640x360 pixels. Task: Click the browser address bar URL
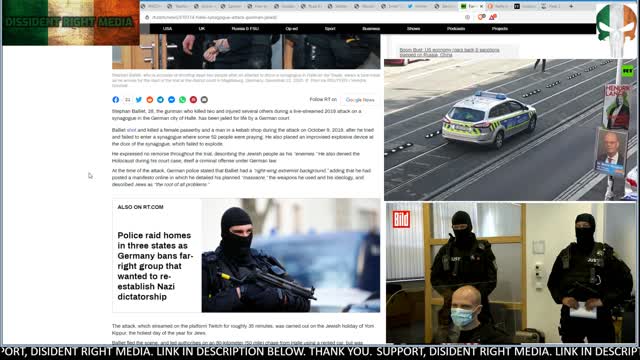[x=214, y=18]
